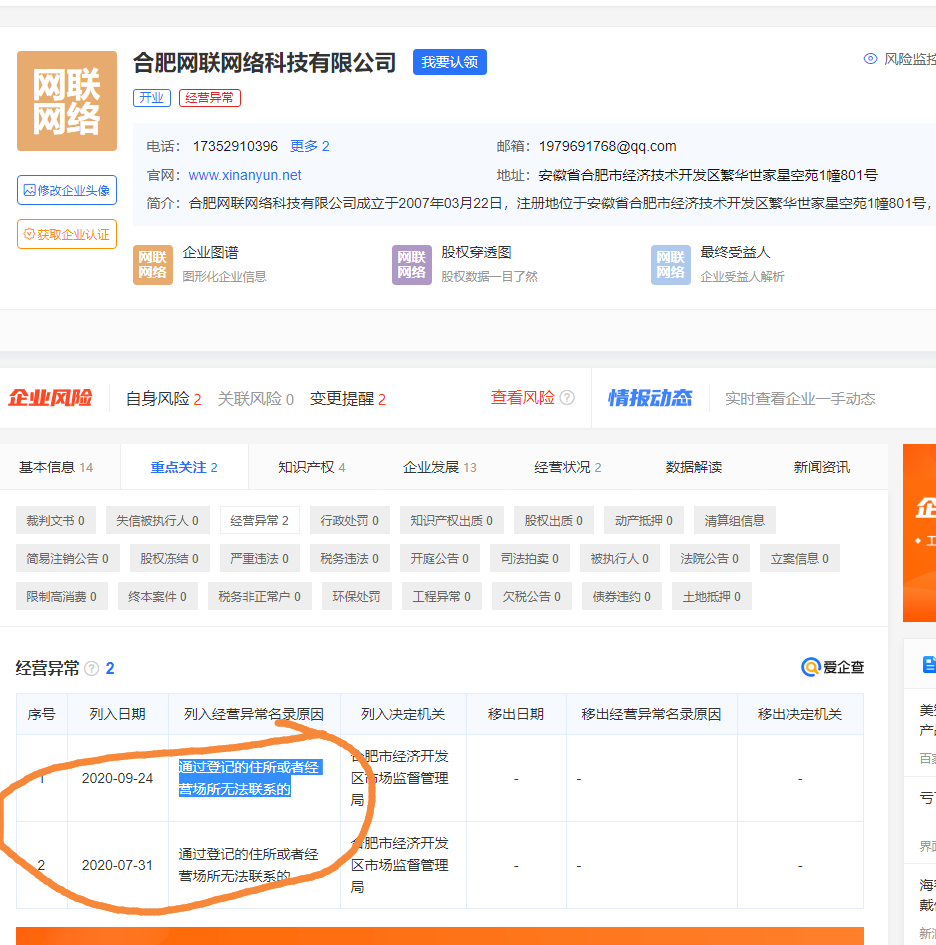Viewport: 936px width, 945px height.
Task: Click date cell 2020-07-31
Action: [x=118, y=865]
